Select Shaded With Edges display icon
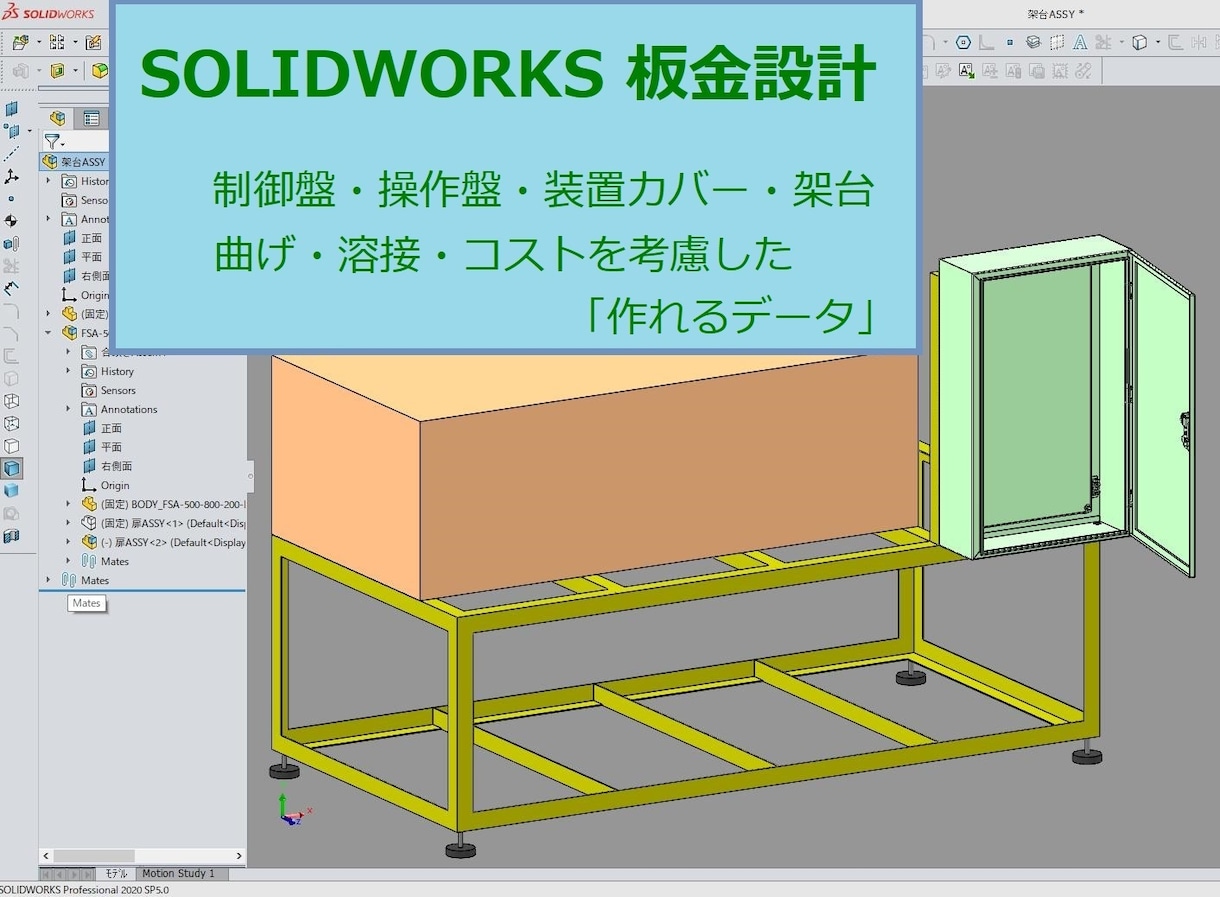This screenshot has width=1220, height=897. [x=11, y=468]
